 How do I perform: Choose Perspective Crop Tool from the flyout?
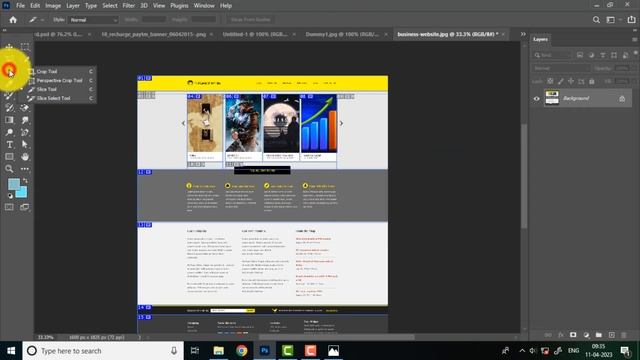click(x=61, y=80)
